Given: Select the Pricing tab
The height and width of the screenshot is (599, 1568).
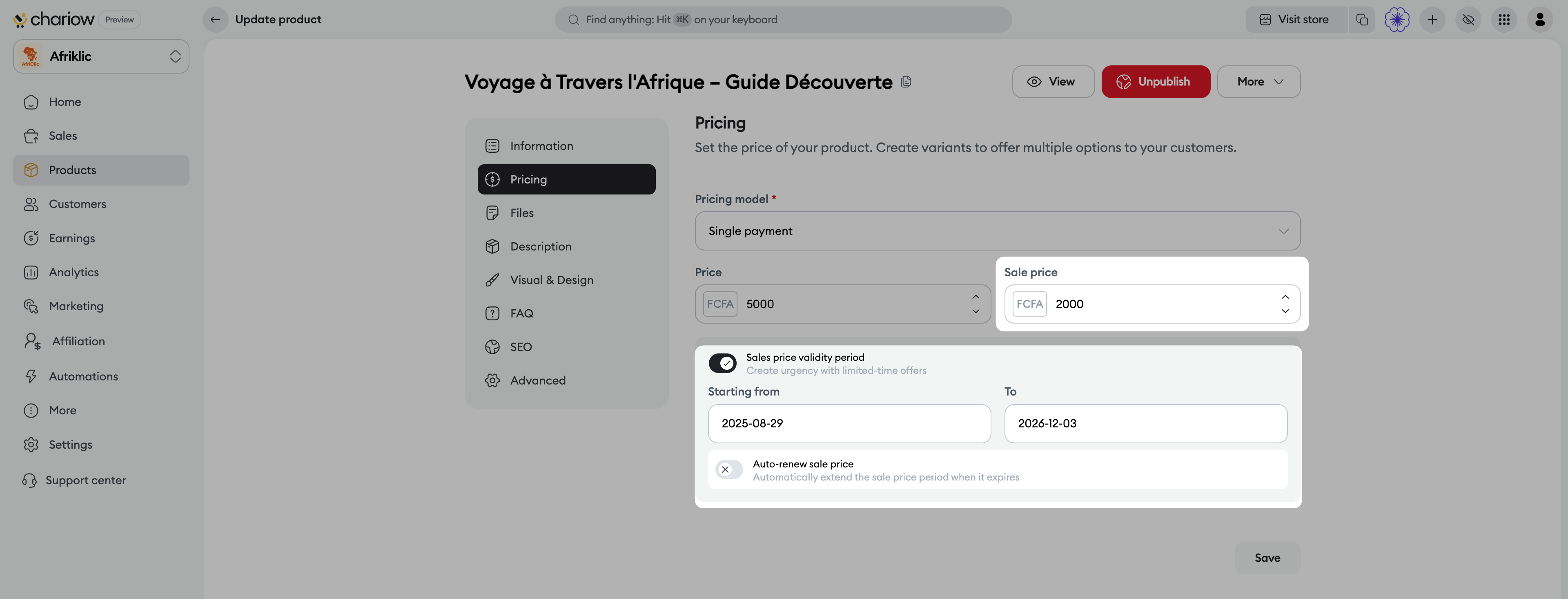Looking at the screenshot, I should click(x=566, y=179).
